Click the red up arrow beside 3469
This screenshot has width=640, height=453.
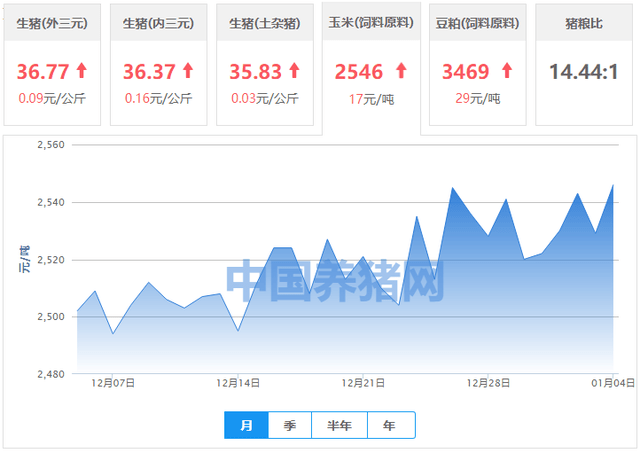pos(507,70)
